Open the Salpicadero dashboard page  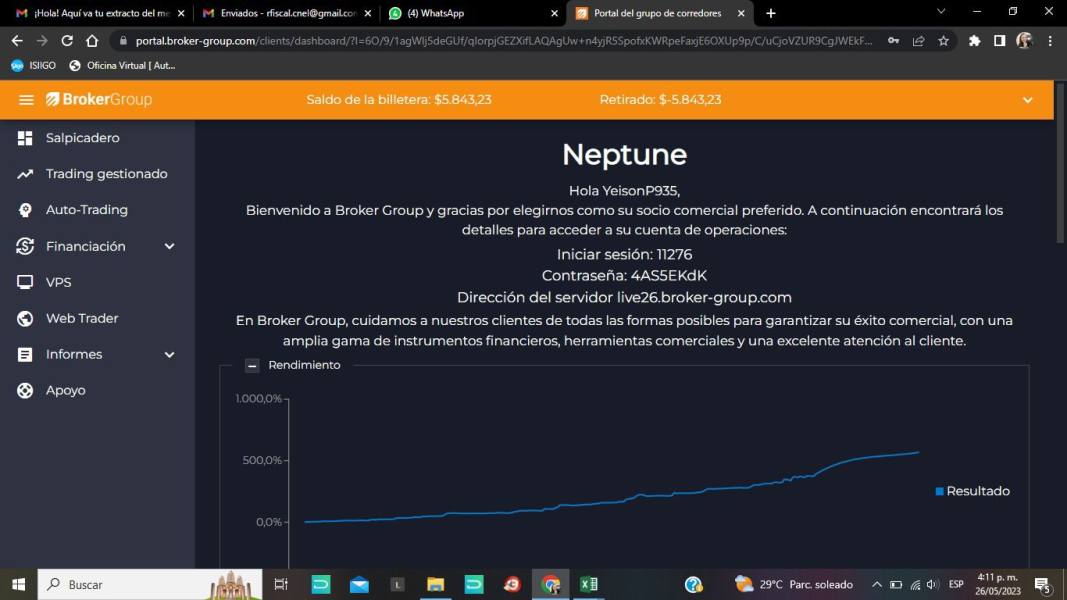click(x=82, y=138)
